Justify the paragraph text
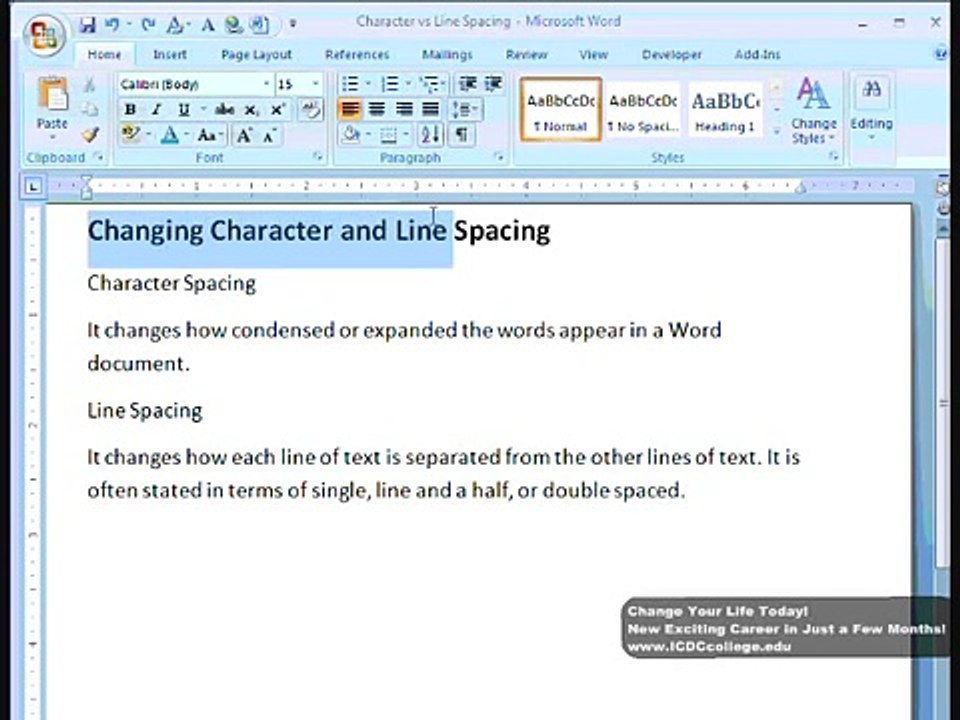The height and width of the screenshot is (720, 960). (430, 110)
